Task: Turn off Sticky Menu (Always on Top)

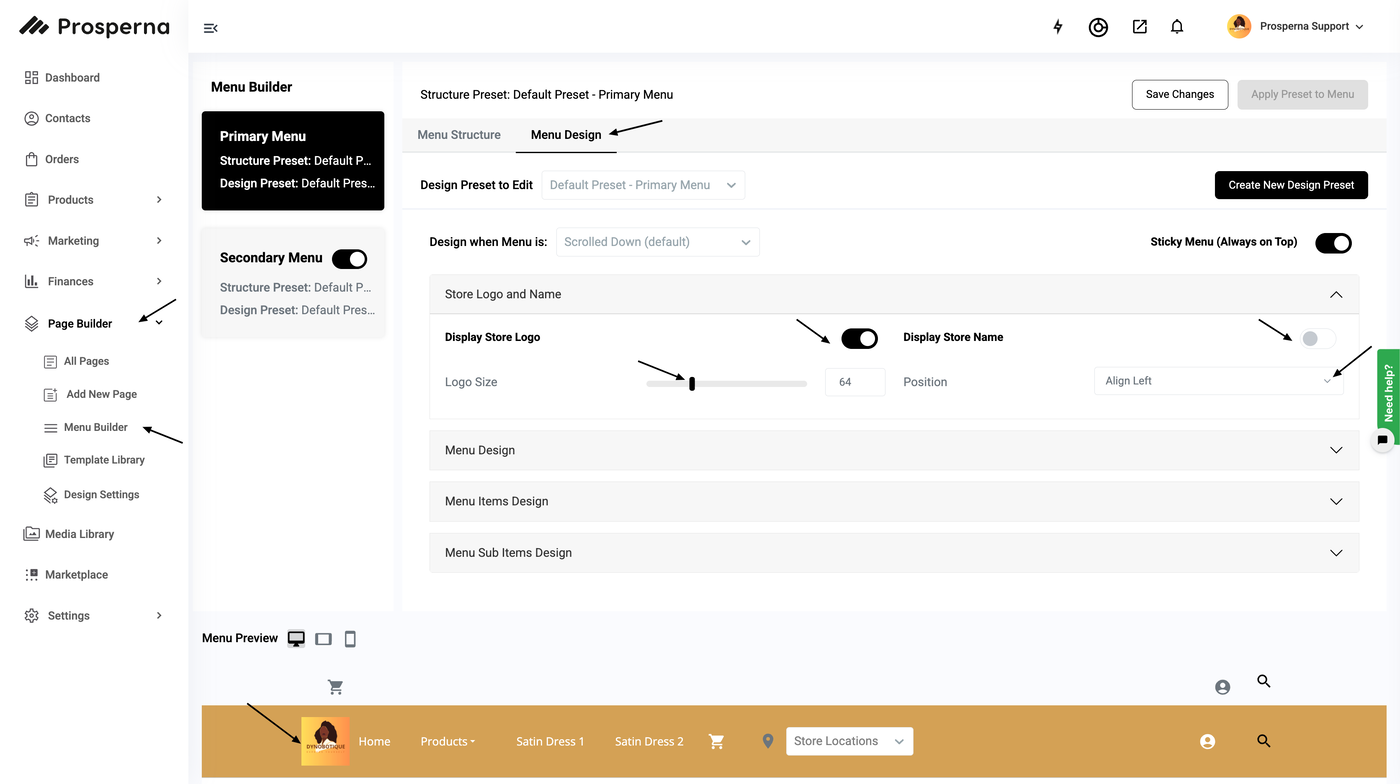Action: (1333, 243)
